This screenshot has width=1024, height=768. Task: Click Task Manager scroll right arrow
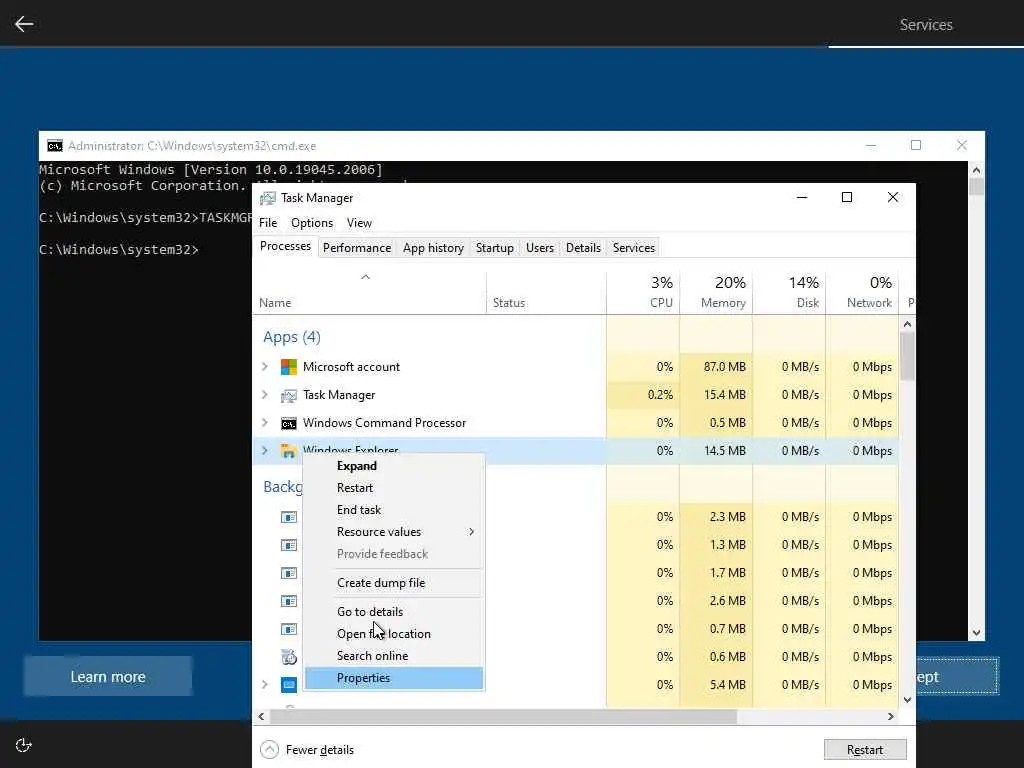tap(891, 716)
